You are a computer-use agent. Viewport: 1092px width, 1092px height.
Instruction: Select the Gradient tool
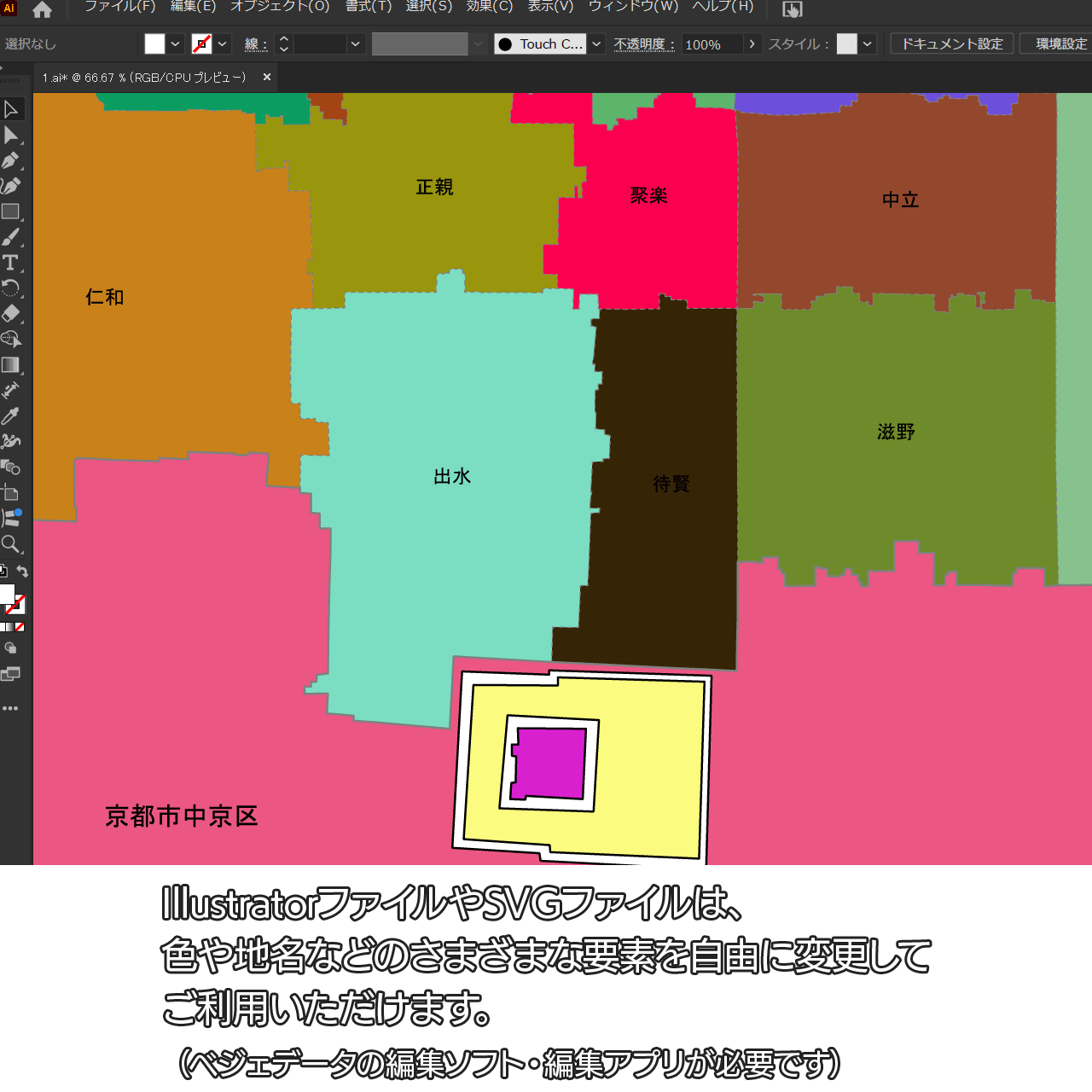click(11, 365)
